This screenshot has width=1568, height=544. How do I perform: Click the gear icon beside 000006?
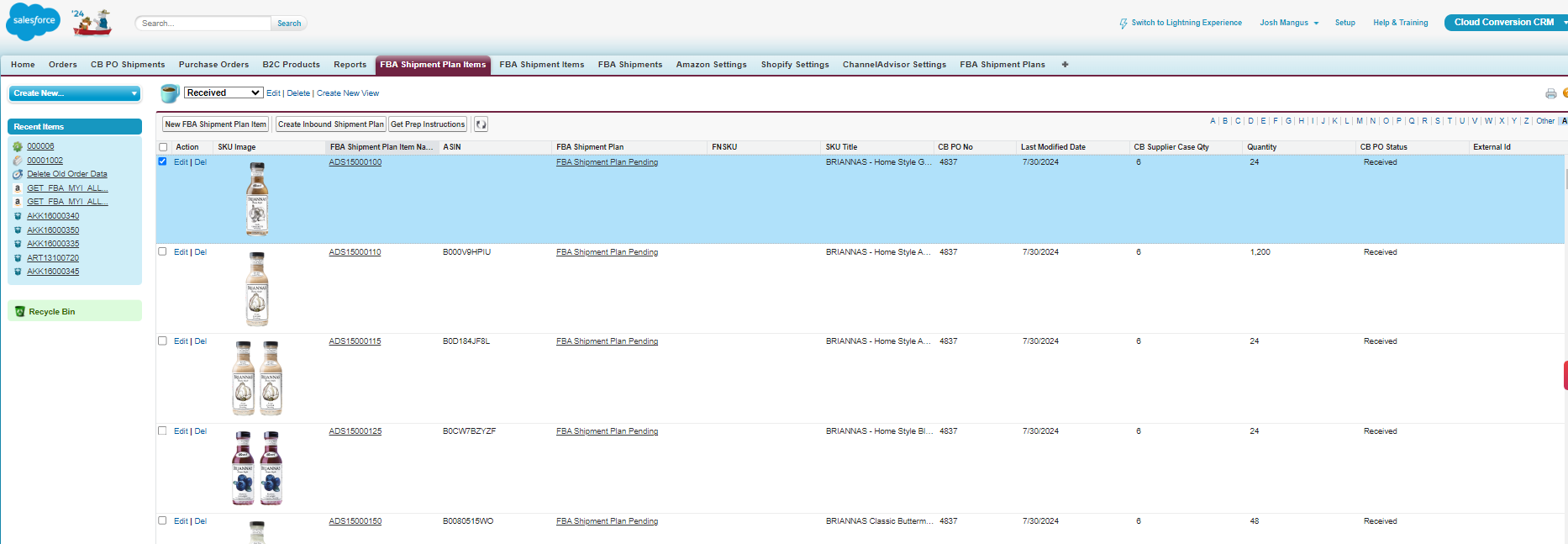[x=18, y=146]
